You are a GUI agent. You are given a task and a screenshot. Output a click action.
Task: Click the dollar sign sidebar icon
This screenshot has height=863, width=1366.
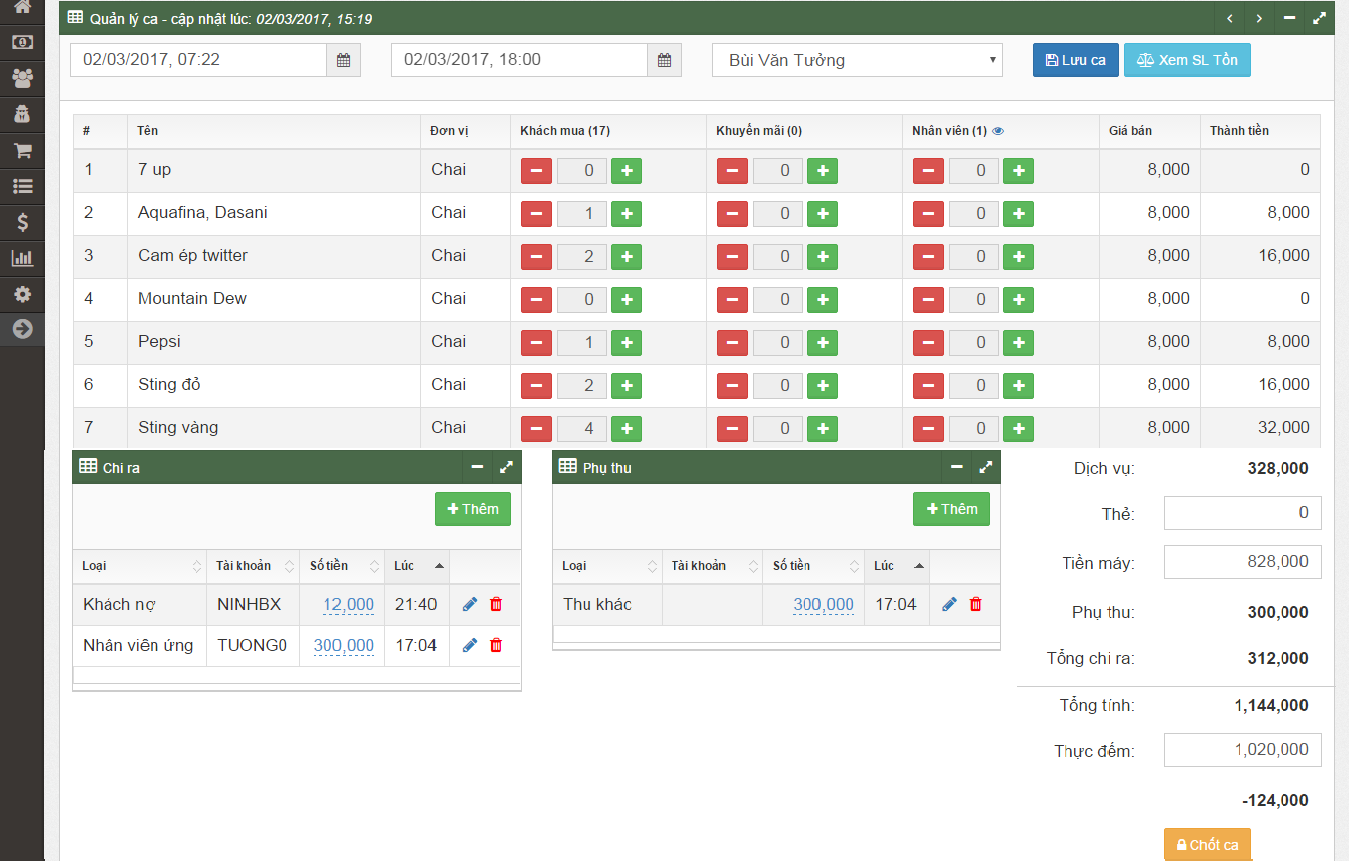click(22, 222)
